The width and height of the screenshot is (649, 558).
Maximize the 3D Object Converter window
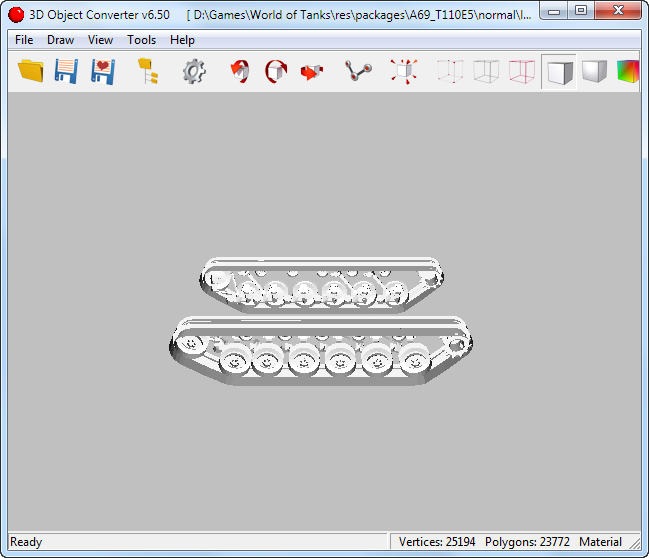click(581, 10)
